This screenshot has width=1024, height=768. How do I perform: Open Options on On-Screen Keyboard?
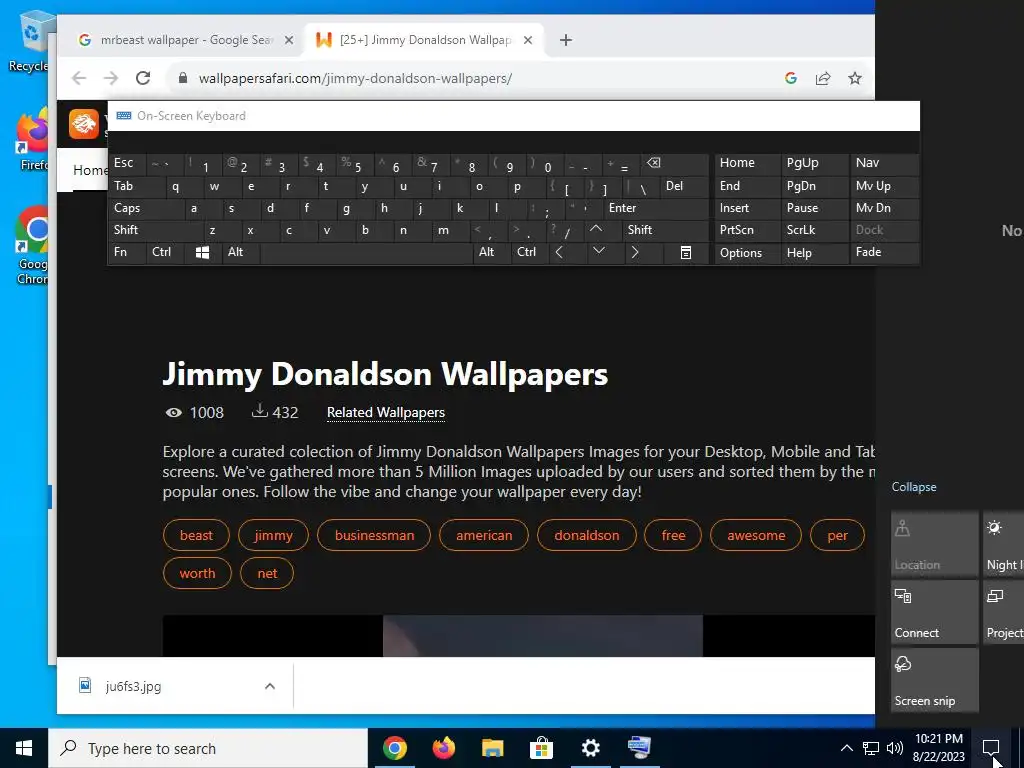point(746,253)
